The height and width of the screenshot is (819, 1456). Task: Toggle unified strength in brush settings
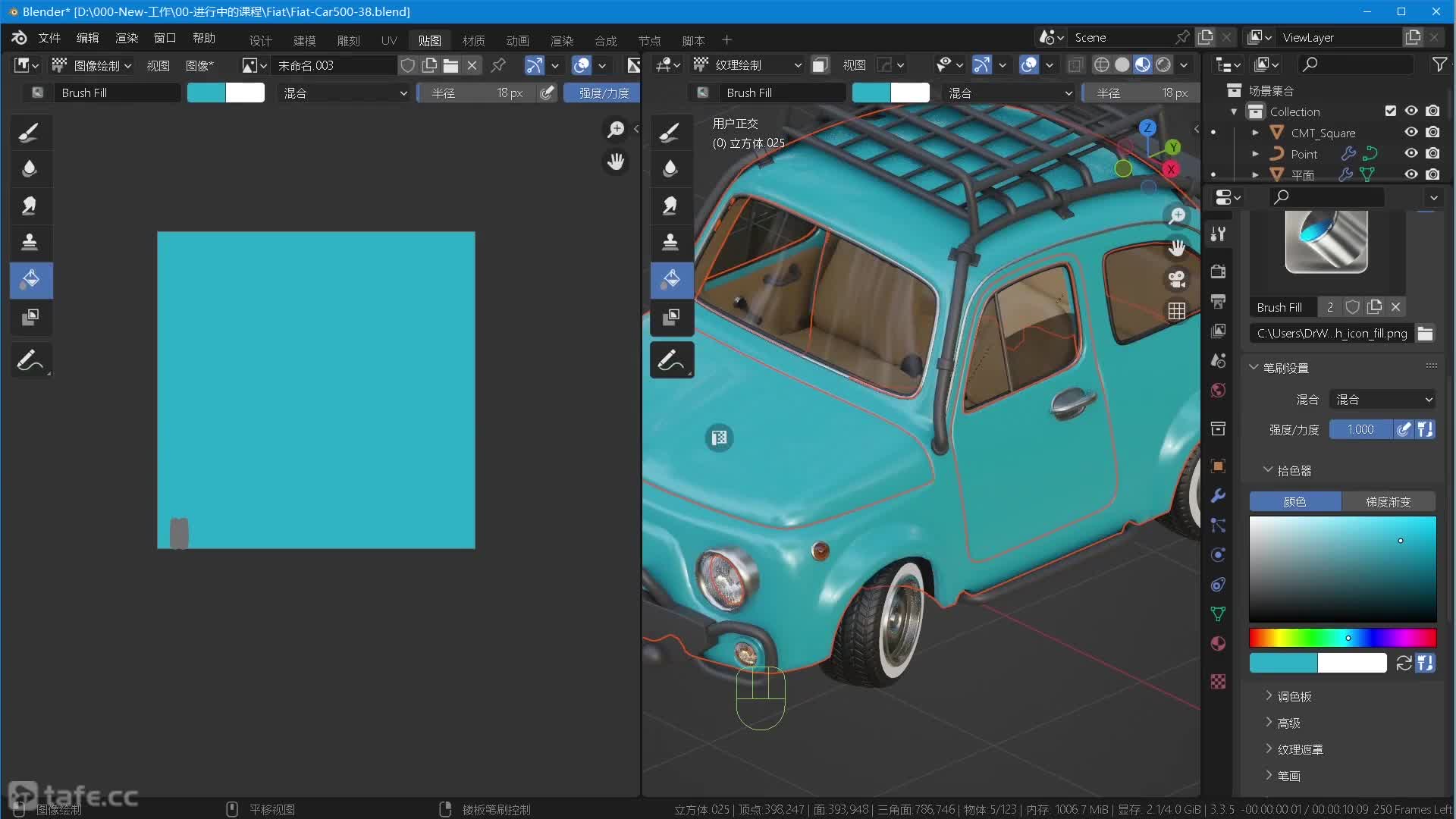tap(1426, 430)
